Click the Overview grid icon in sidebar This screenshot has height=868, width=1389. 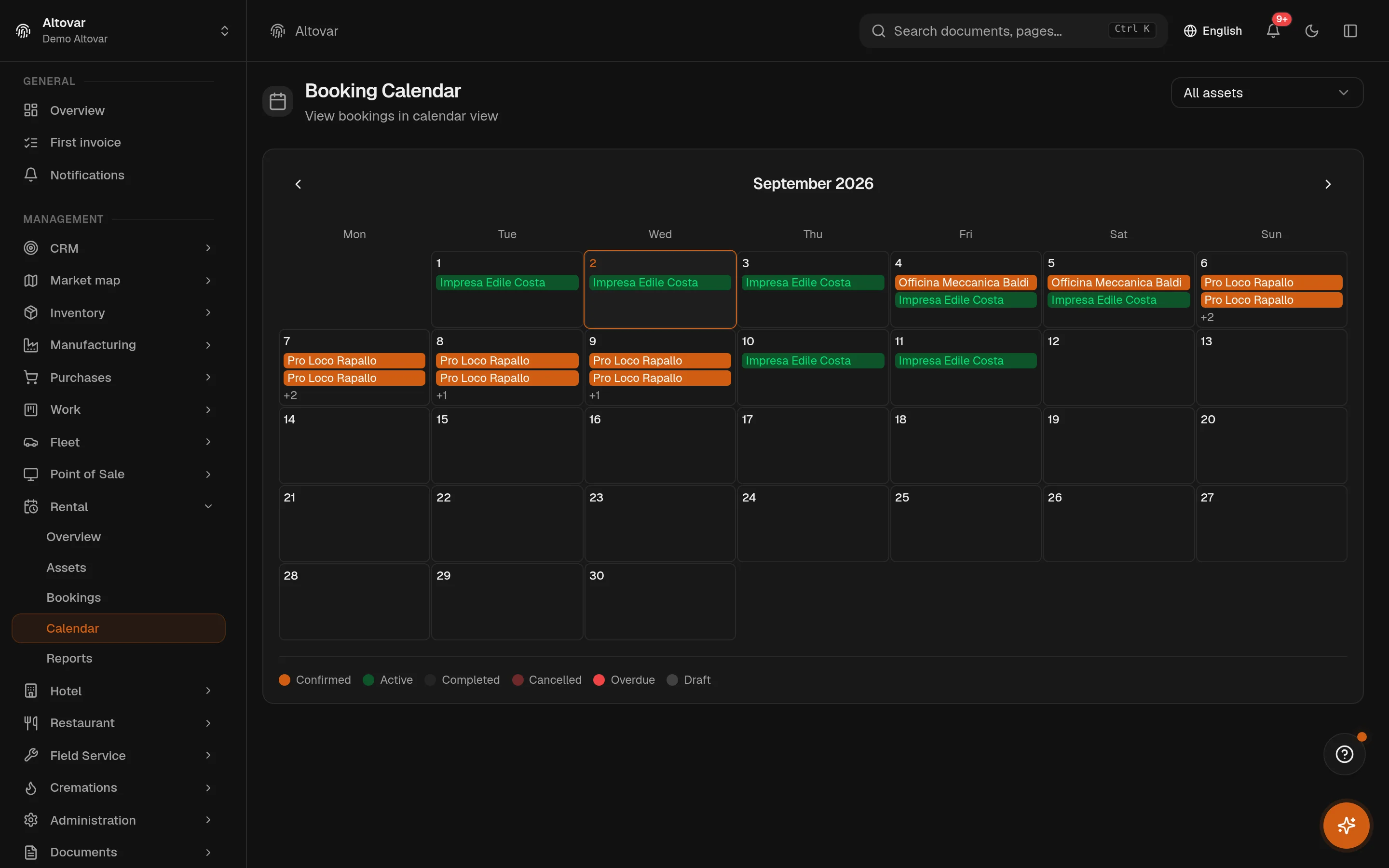[x=31, y=110]
